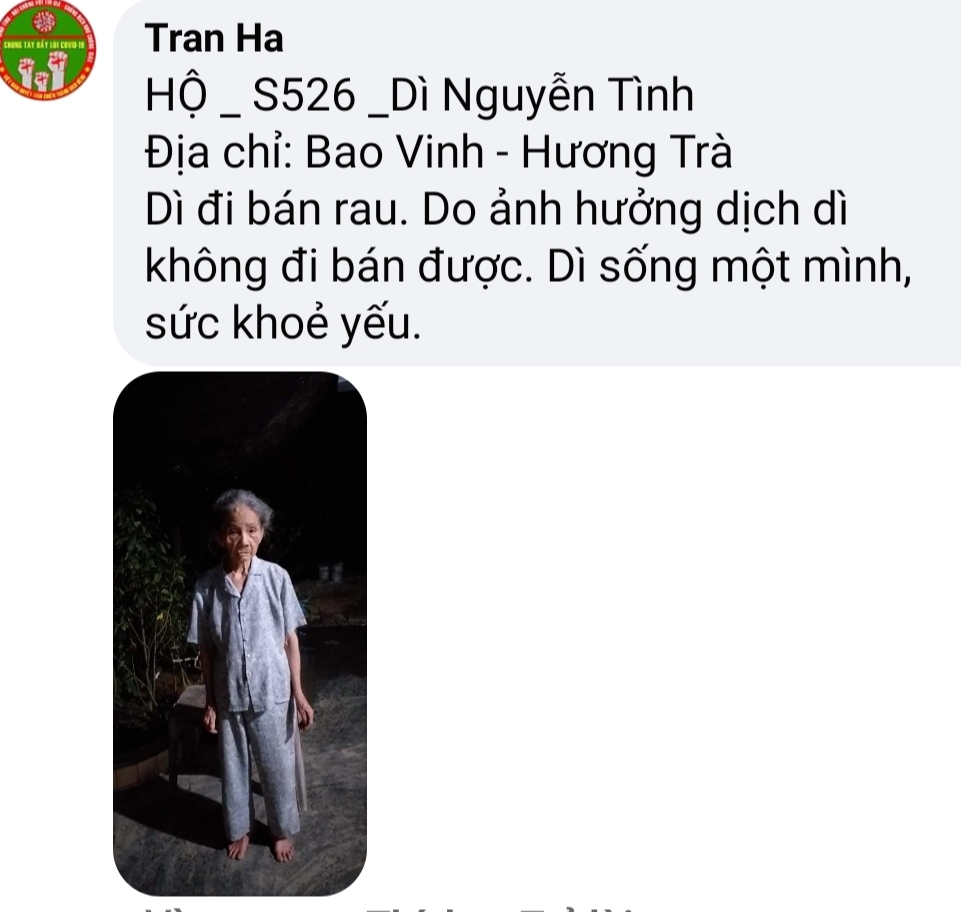Open Tran Ha's round profile avatar
This screenshot has width=961, height=912.
[x=47, y=50]
